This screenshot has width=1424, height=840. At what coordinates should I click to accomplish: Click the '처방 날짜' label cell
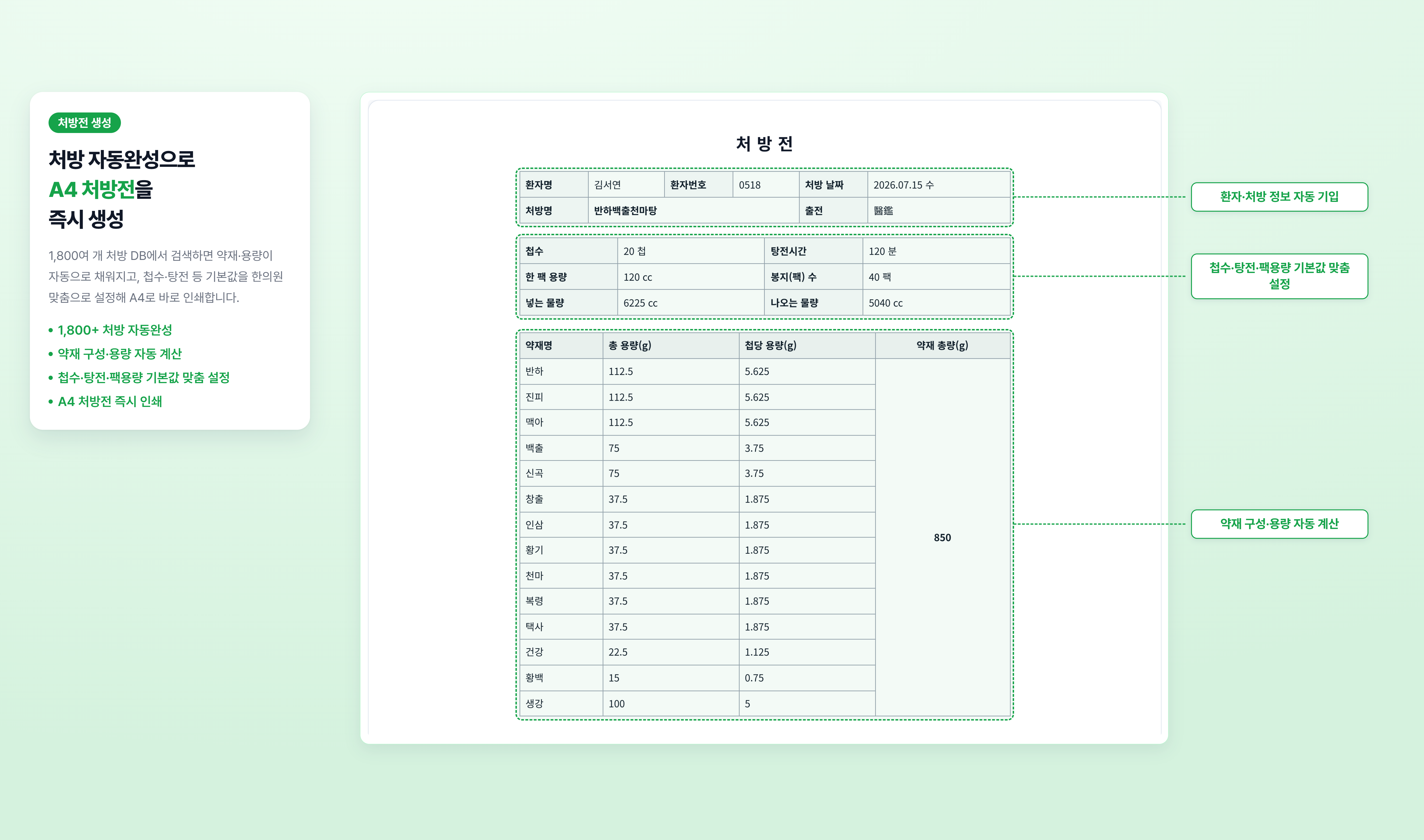click(833, 185)
